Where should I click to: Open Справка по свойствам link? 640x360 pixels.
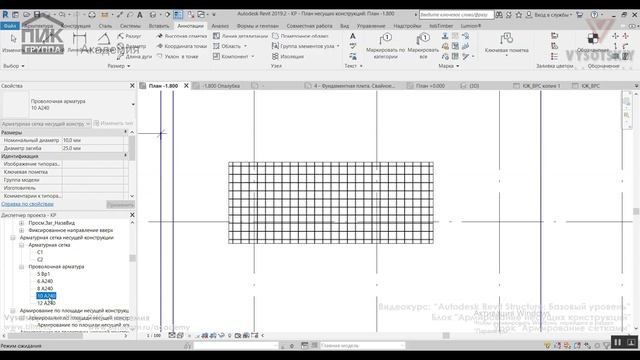point(27,204)
